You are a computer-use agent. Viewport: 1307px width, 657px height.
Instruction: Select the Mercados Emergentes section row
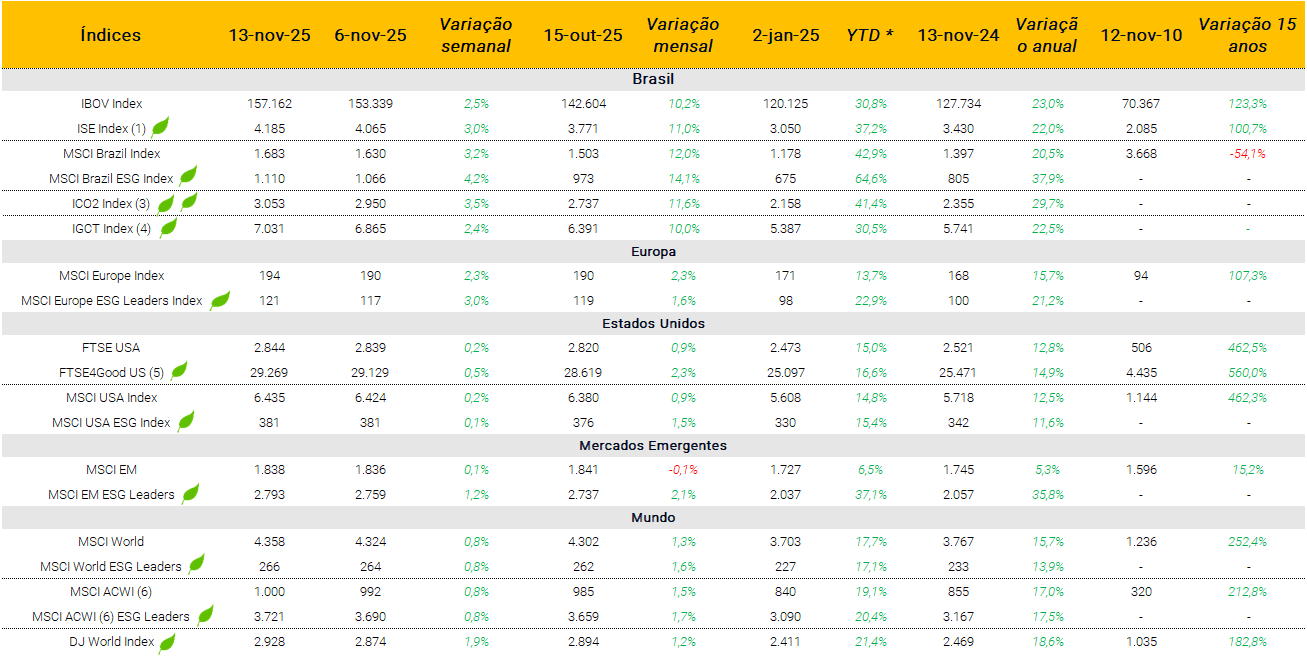[x=653, y=445]
